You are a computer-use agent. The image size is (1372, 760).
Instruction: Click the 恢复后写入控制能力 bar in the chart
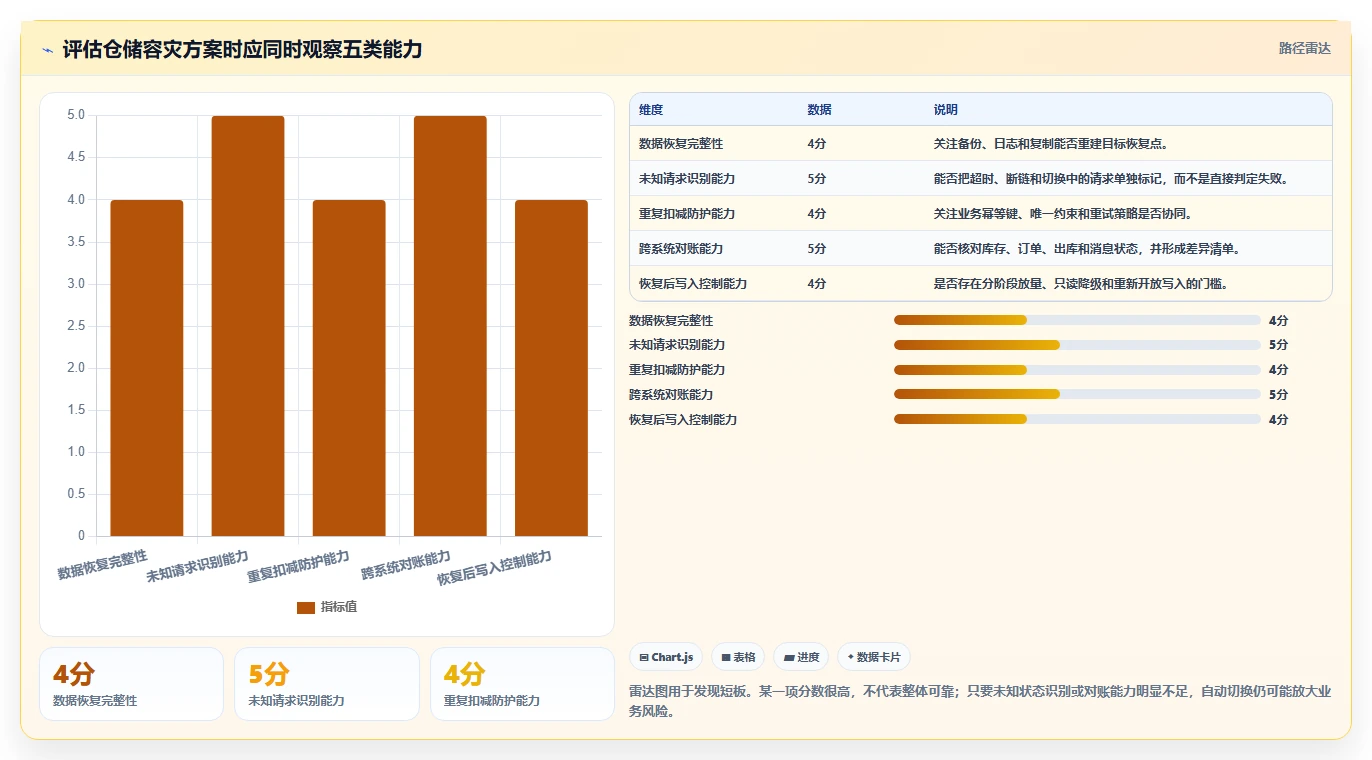[551, 368]
